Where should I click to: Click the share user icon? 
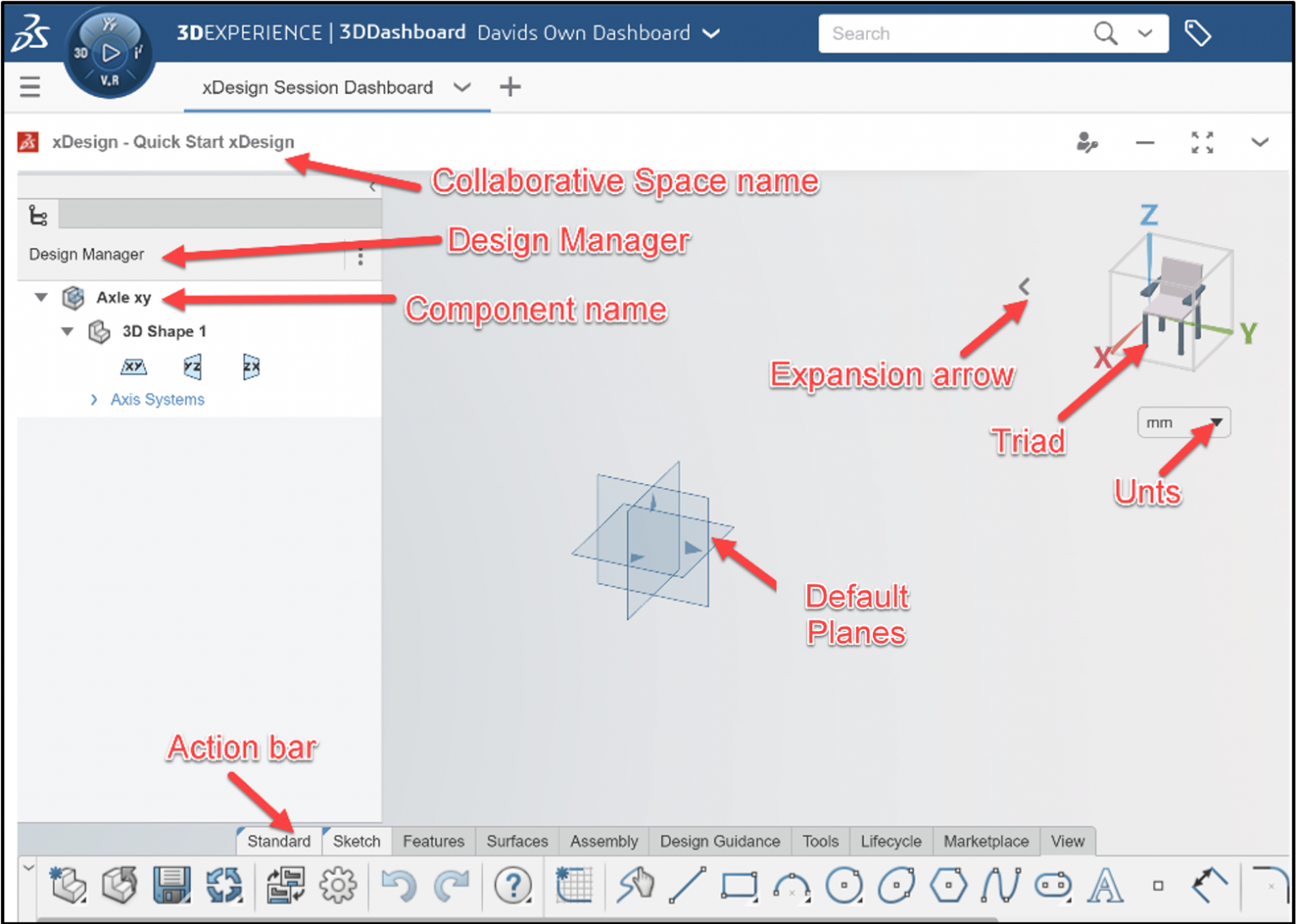point(1088,142)
